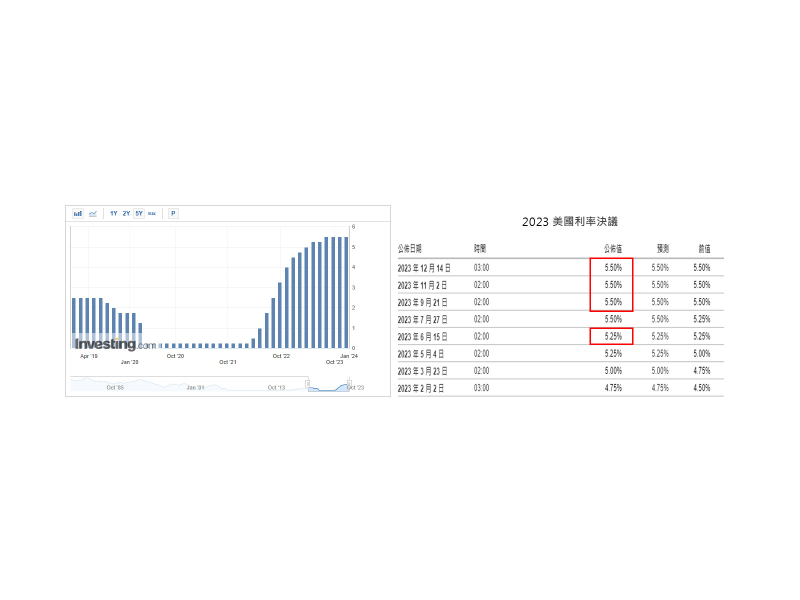Click the 預測 column header
This screenshot has width=800, height=600.
662,248
